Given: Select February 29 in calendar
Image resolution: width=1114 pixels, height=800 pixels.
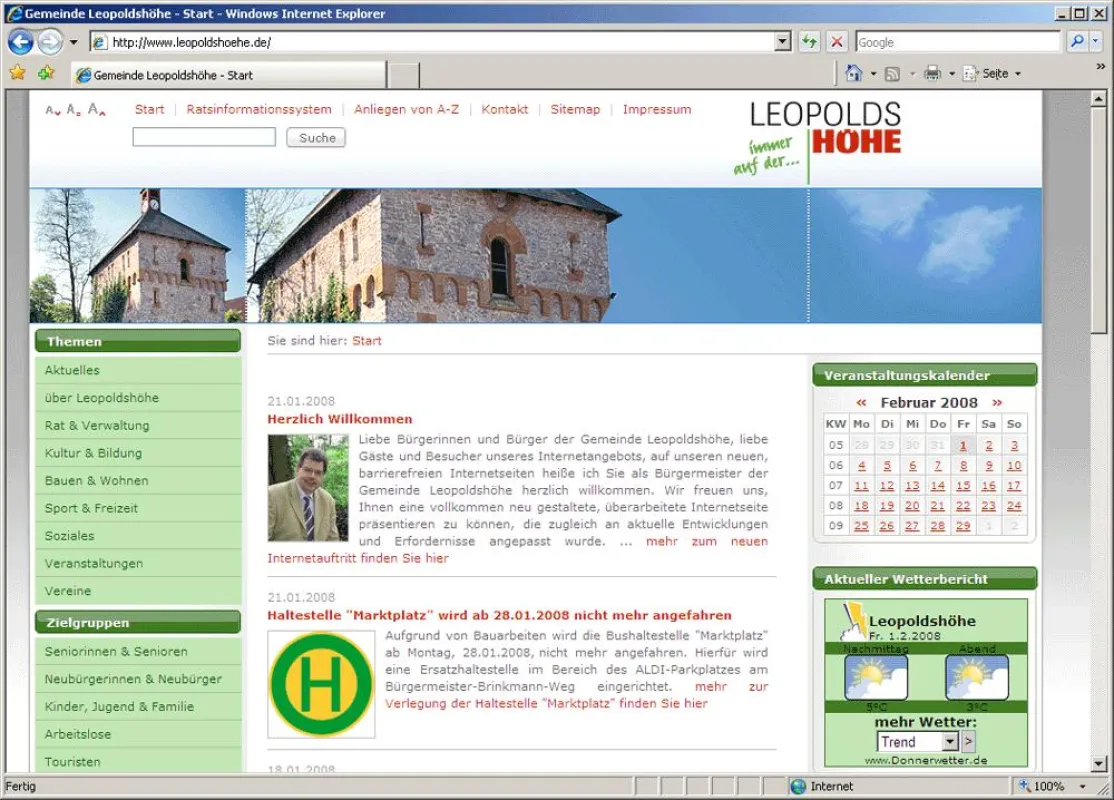Looking at the screenshot, I should coord(963,526).
